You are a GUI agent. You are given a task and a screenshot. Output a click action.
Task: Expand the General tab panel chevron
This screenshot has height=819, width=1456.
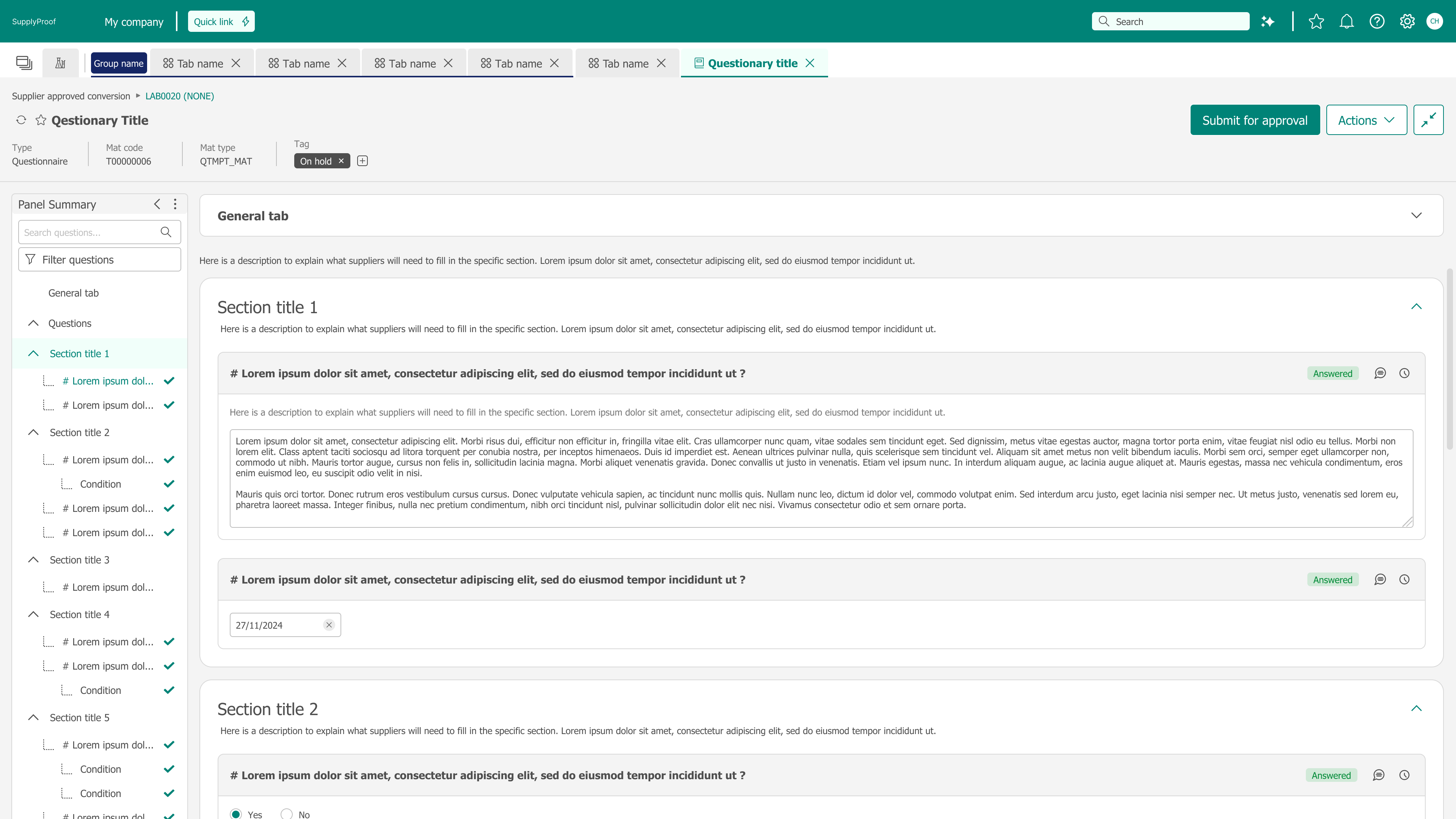point(1416,215)
